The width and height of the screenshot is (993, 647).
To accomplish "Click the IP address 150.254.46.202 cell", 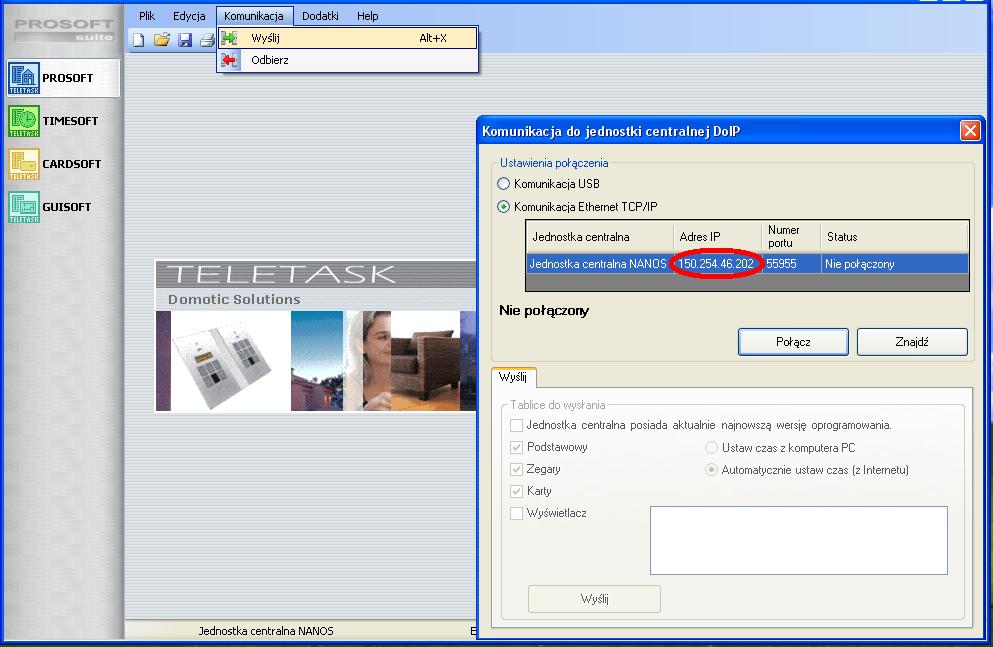I will pos(716,264).
